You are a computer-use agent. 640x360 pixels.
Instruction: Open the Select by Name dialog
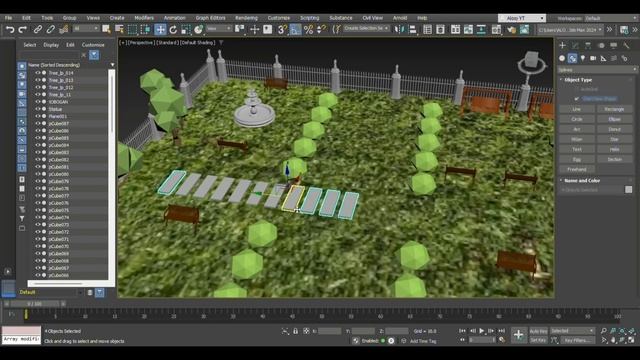pyautogui.click(x=119, y=29)
